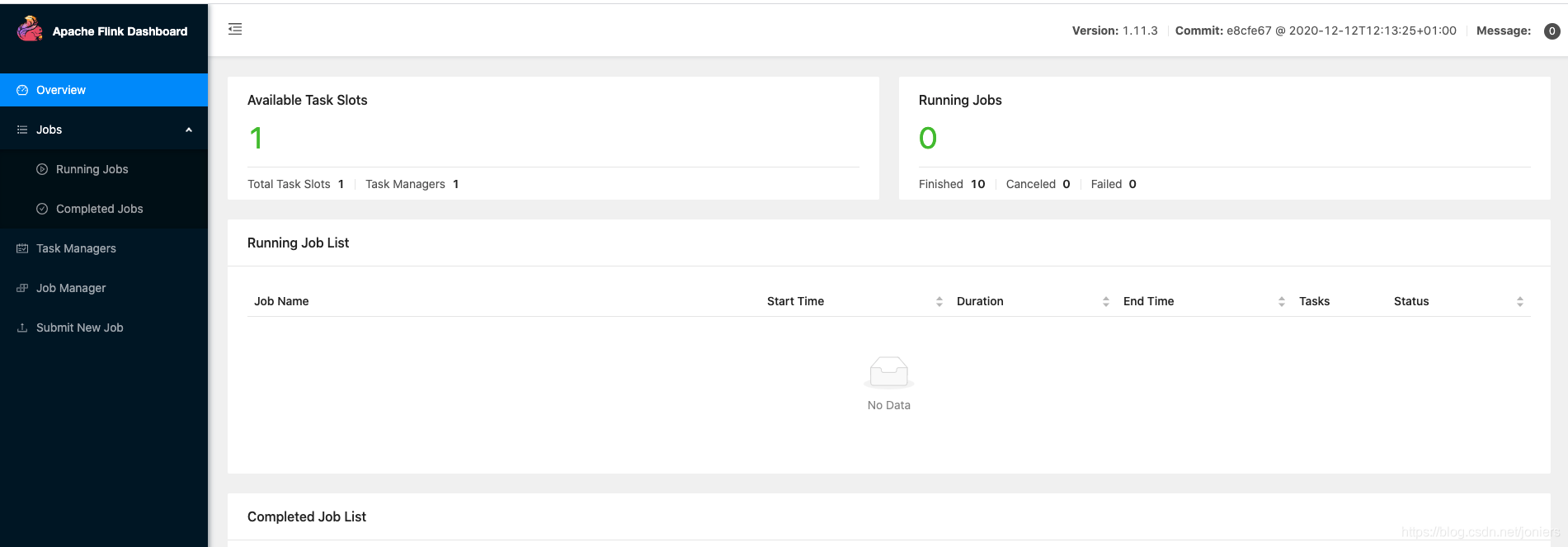Open the Submit New Job page
The image size is (1568, 547).
[x=104, y=328]
